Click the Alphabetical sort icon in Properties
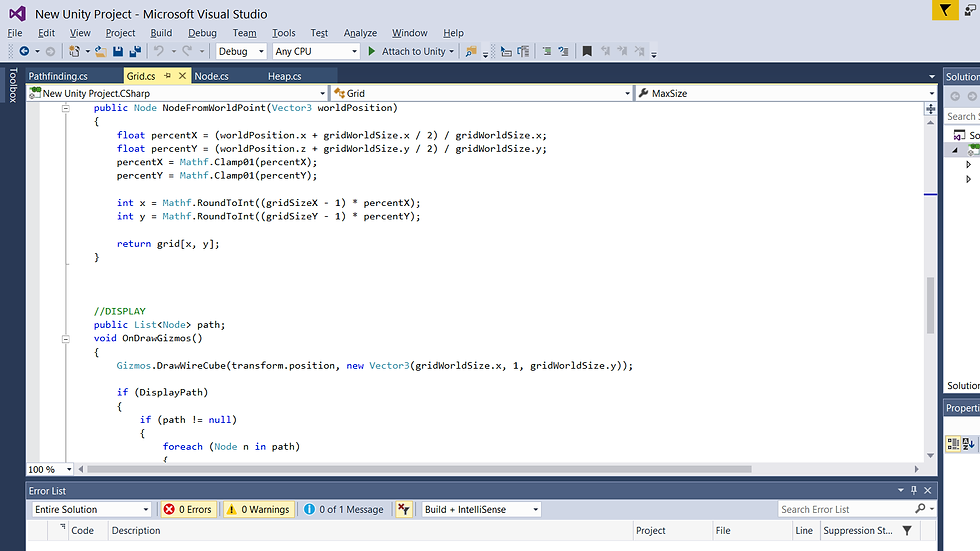Image resolution: width=980 pixels, height=551 pixels. 969,444
